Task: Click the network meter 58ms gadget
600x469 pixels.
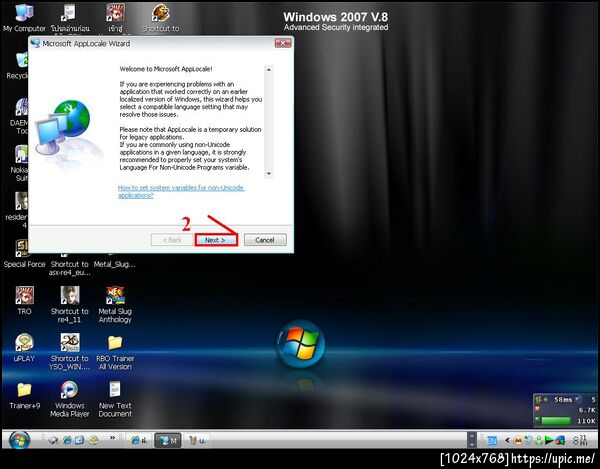Action: tap(565, 410)
